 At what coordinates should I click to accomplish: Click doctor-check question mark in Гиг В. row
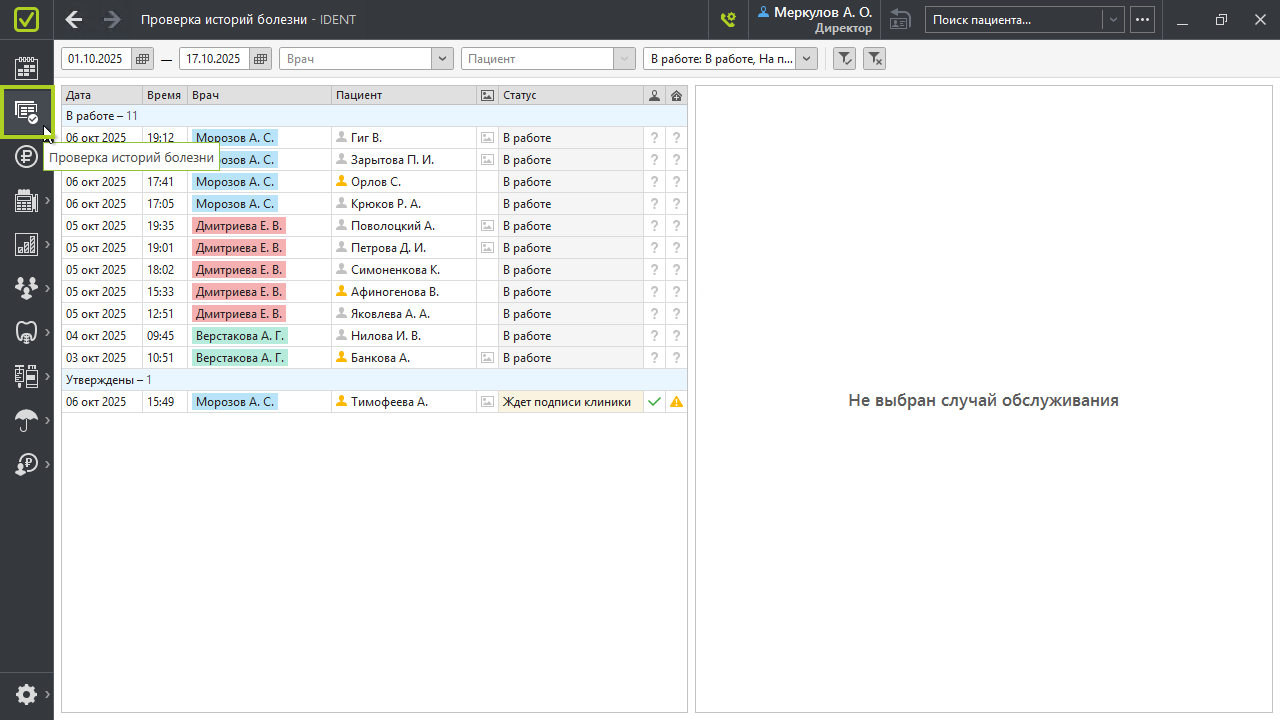click(654, 138)
